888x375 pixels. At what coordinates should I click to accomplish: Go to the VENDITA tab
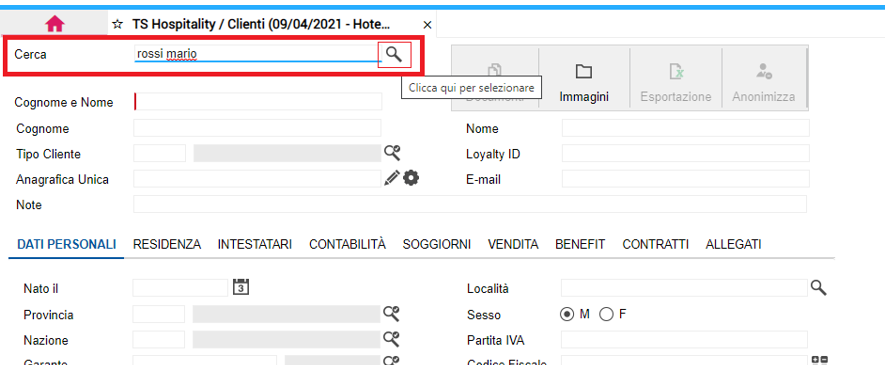point(513,244)
